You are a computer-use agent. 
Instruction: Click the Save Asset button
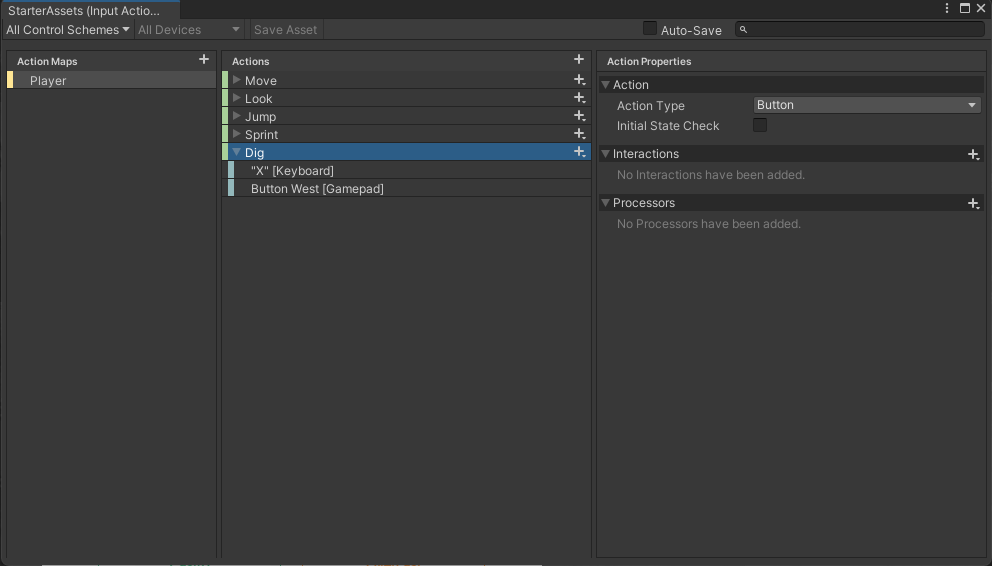coord(285,30)
